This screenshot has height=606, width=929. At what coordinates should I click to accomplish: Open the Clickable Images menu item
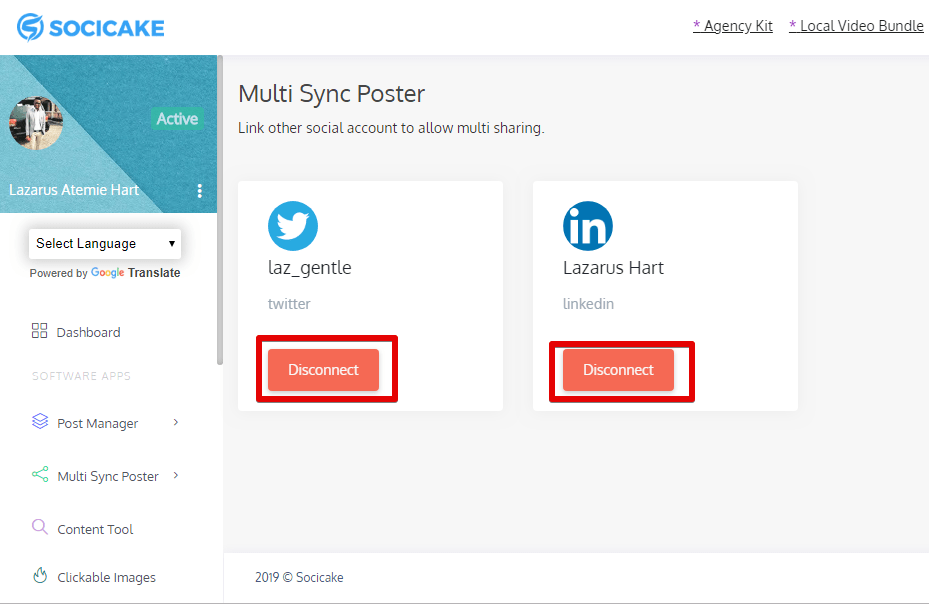[x=107, y=578]
